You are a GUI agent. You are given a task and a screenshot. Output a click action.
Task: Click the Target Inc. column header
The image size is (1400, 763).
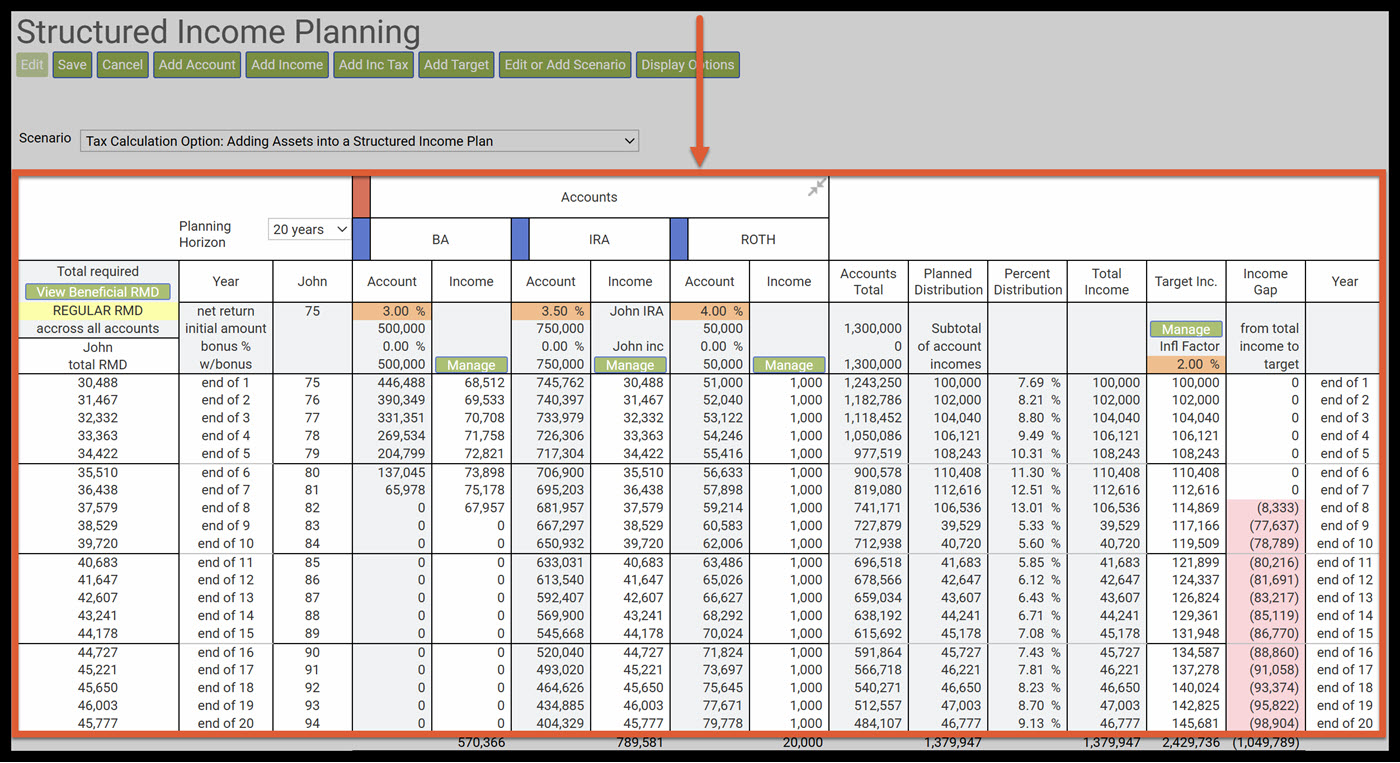click(x=1186, y=281)
